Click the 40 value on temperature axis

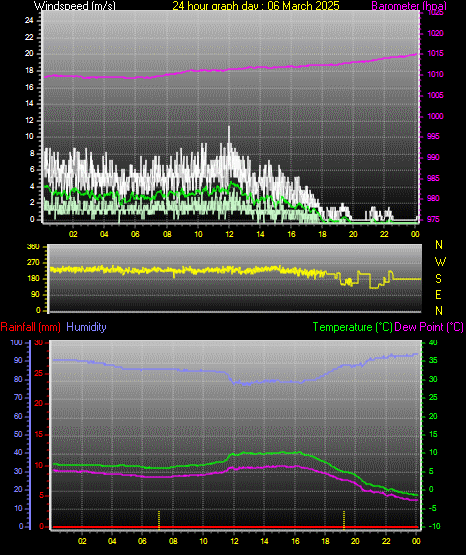[433, 343]
